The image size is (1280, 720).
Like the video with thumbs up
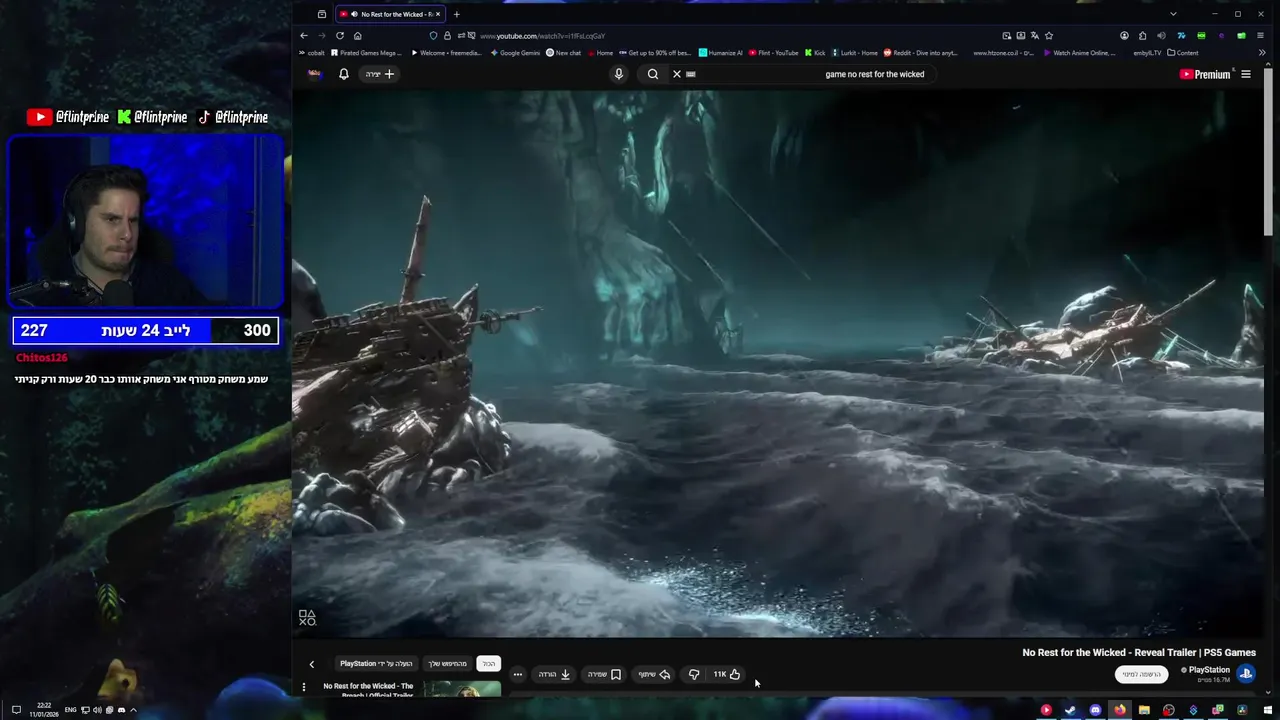click(x=727, y=674)
